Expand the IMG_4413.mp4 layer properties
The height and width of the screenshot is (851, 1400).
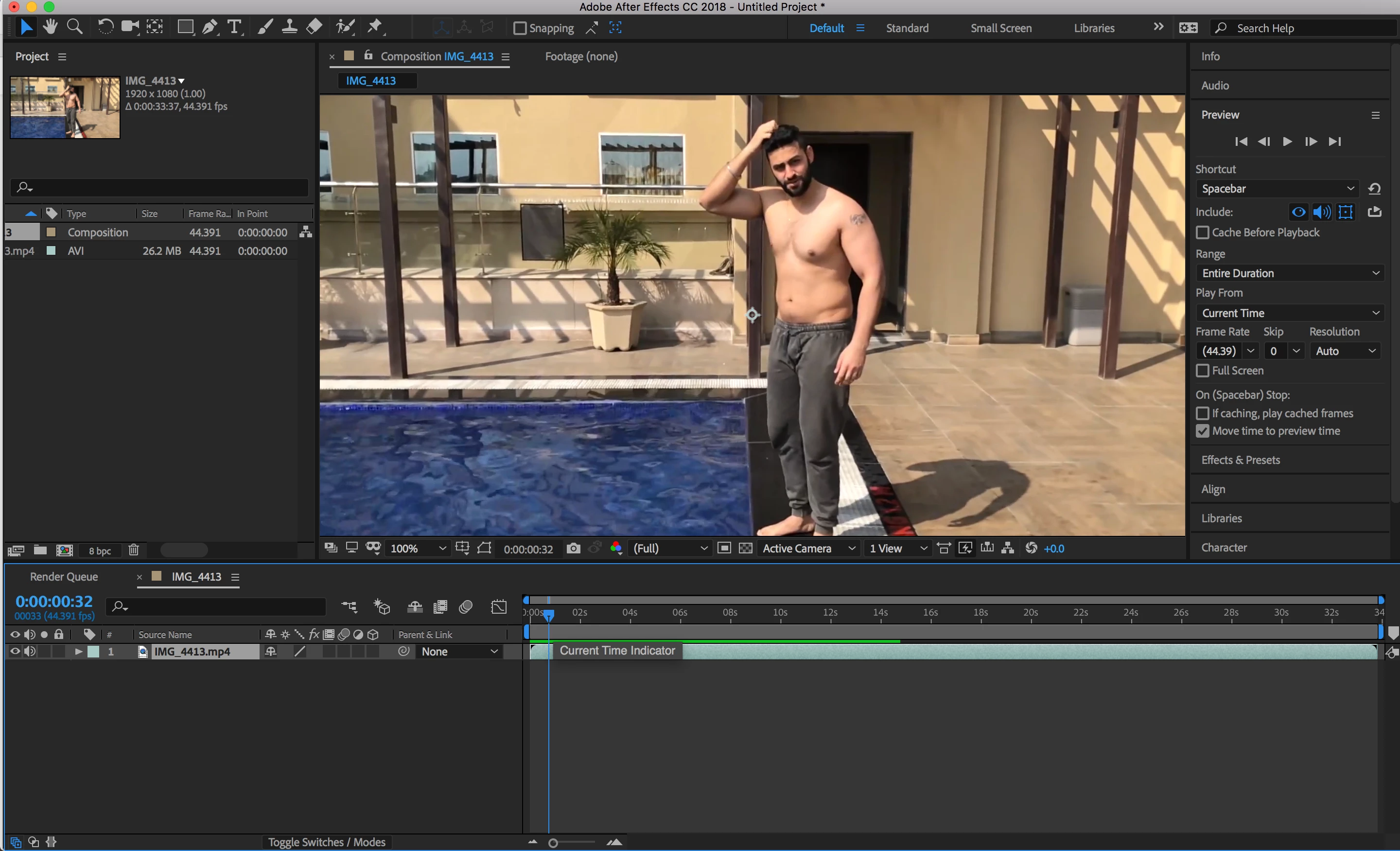[78, 652]
